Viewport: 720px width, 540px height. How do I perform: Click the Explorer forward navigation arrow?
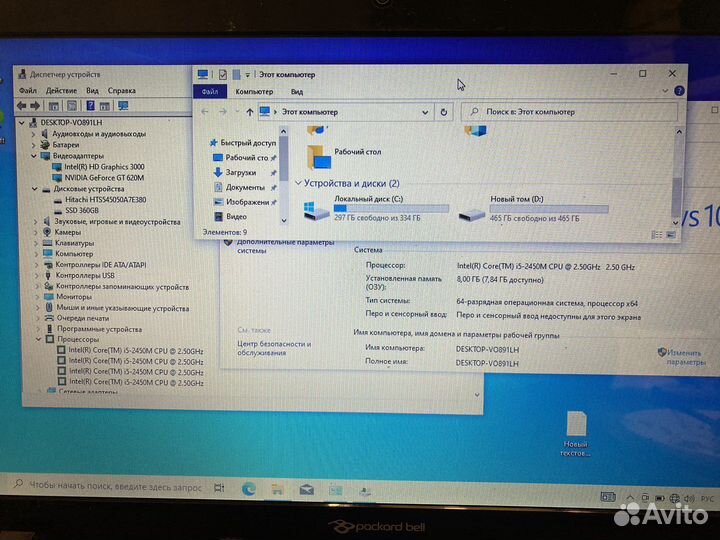[223, 112]
